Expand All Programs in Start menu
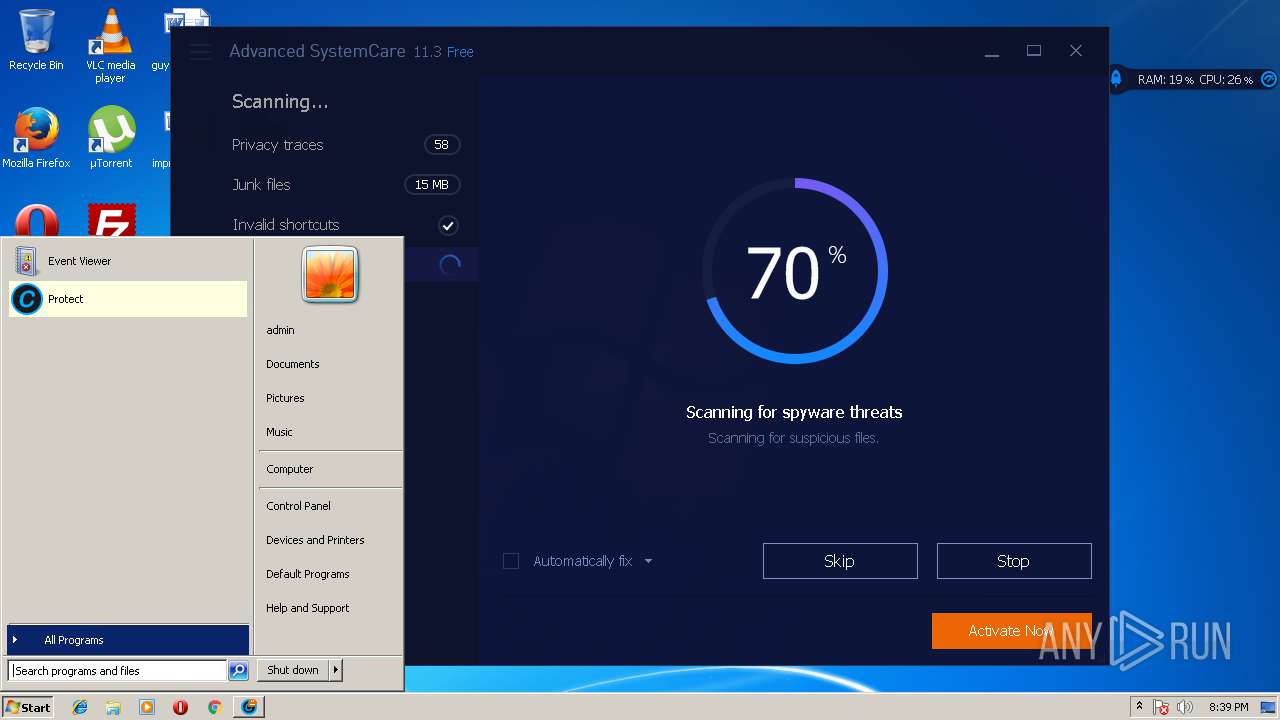 (128, 640)
